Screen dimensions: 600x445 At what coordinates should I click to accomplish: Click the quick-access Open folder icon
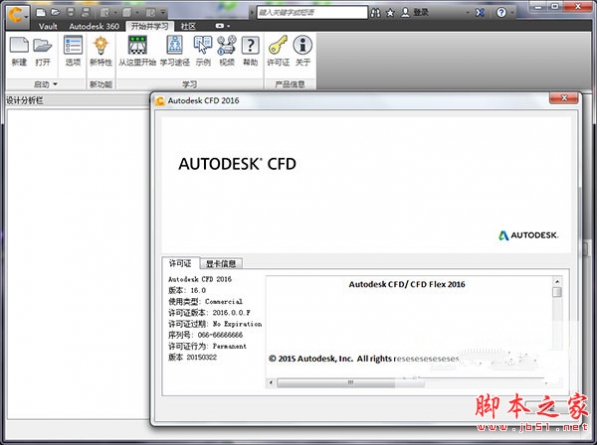[x=55, y=13]
